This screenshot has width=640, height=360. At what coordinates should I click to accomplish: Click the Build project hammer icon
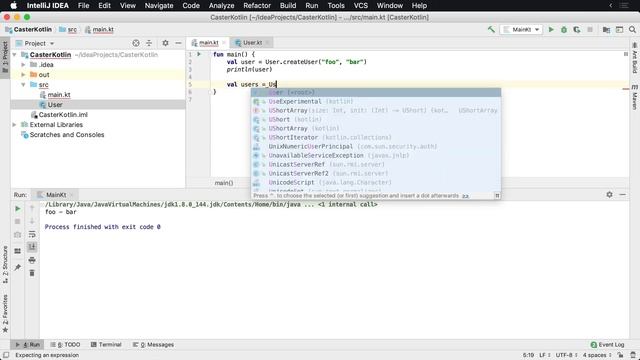pos(491,29)
